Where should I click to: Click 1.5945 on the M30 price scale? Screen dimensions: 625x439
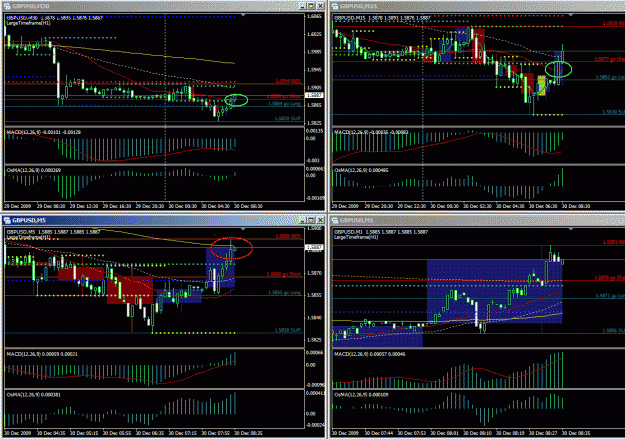tap(314, 70)
